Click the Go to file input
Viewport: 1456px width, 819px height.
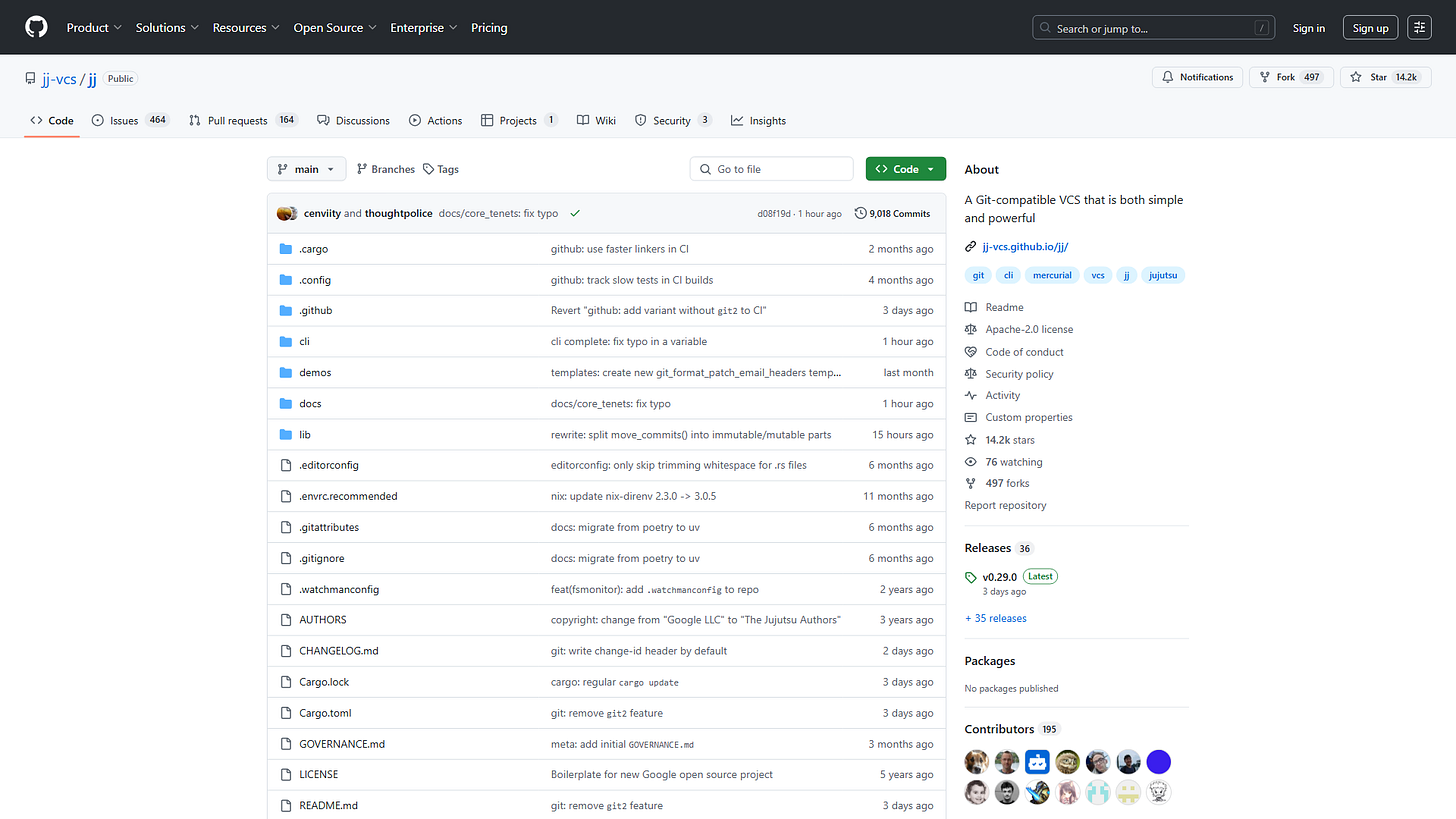coord(771,169)
